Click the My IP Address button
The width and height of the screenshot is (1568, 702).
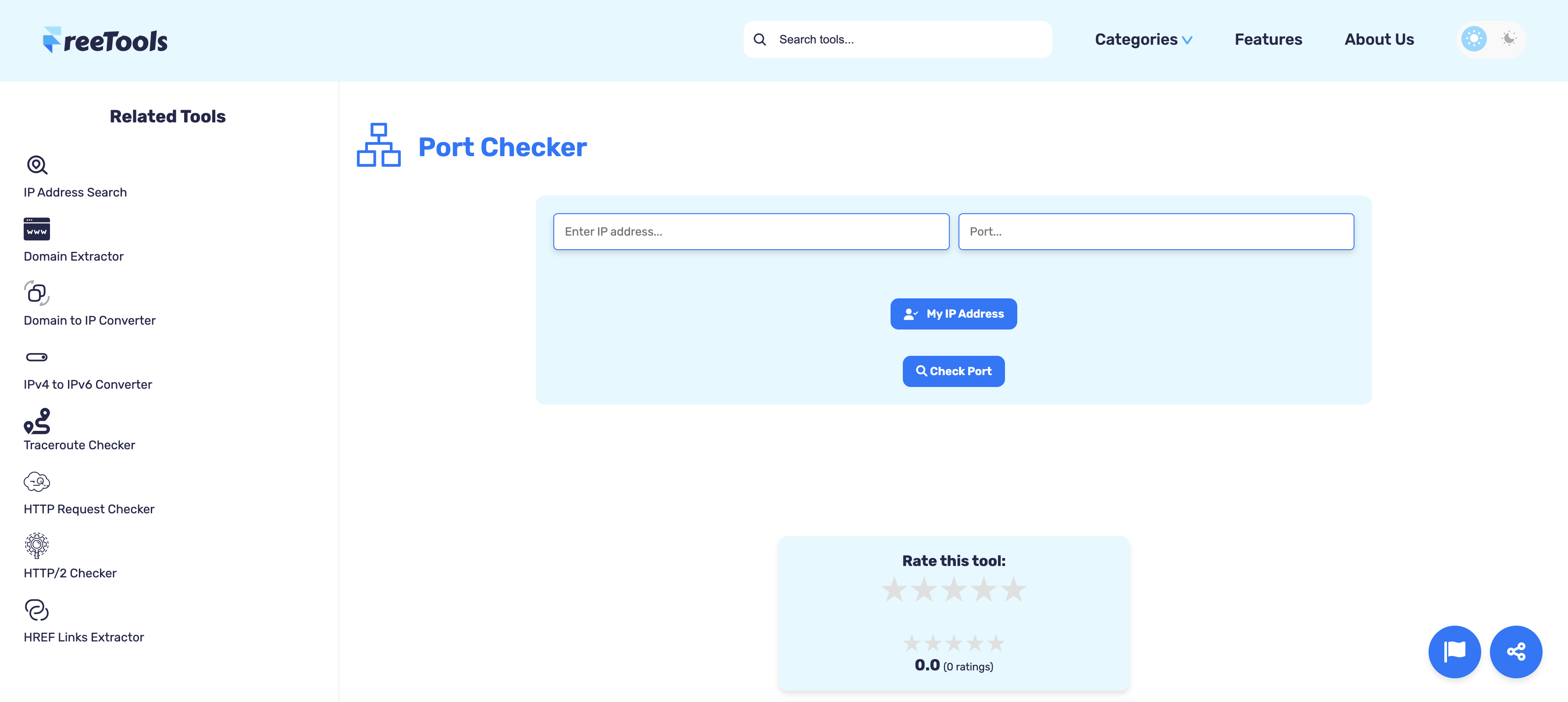tap(953, 314)
